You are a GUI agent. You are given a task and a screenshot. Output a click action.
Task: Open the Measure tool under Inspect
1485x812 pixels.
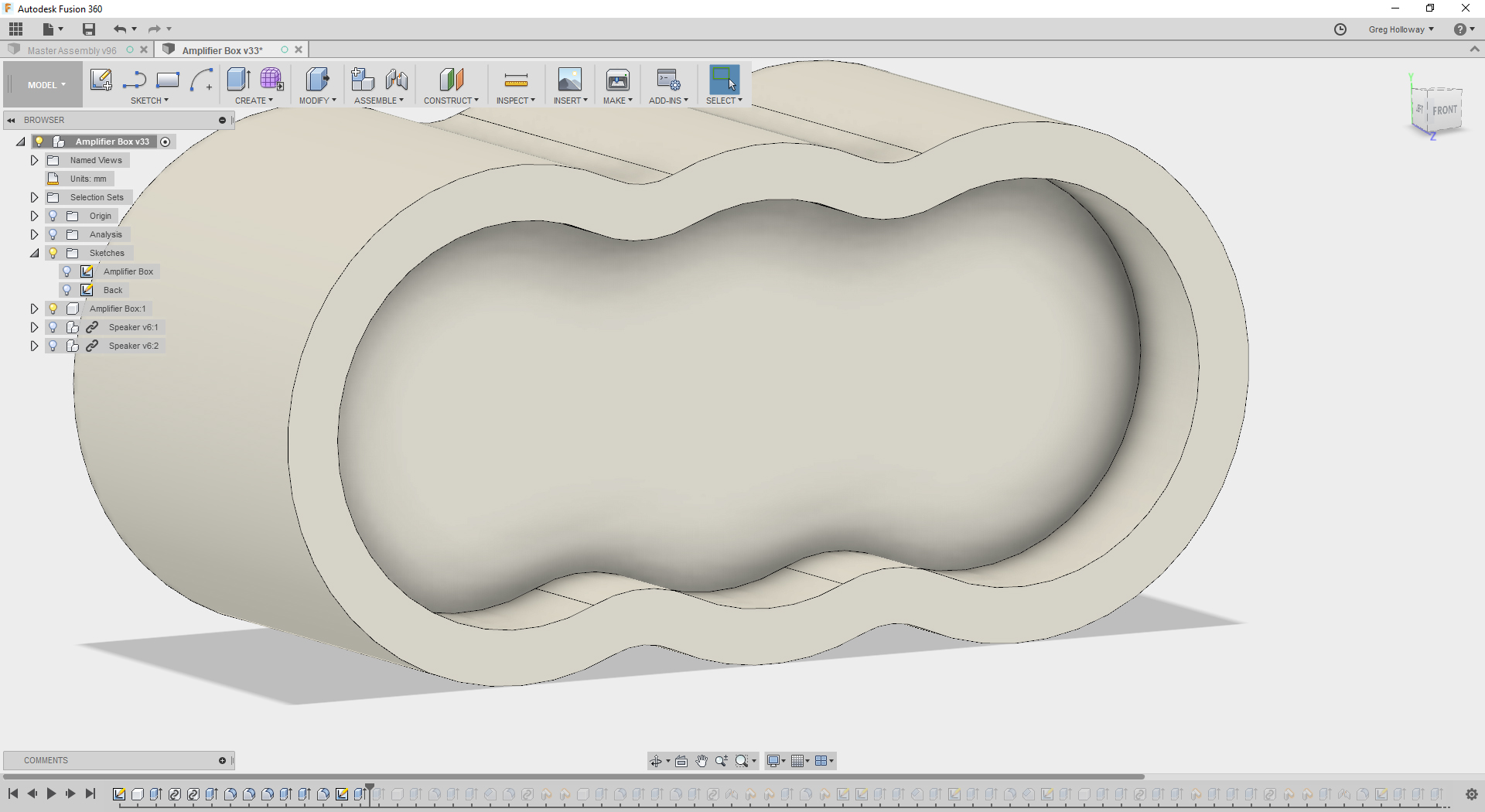514,80
